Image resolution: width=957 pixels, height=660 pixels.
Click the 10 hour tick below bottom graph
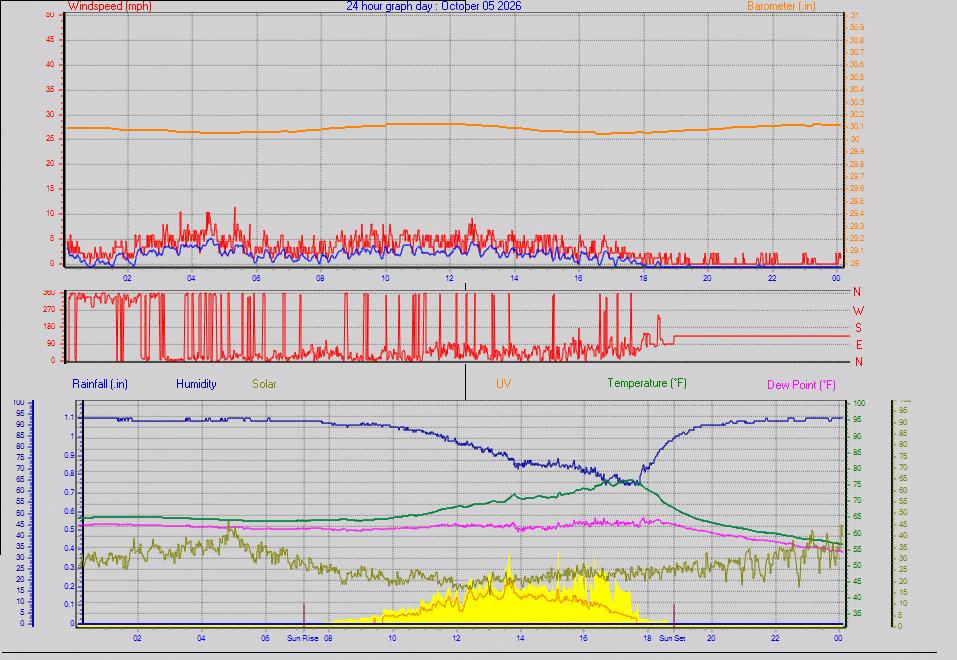[392, 638]
